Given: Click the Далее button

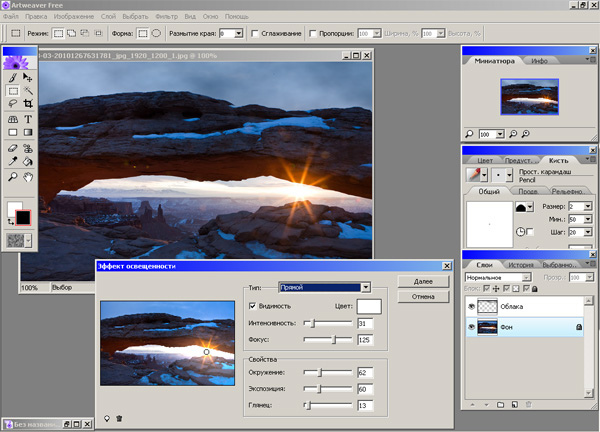Looking at the screenshot, I should [x=422, y=281].
